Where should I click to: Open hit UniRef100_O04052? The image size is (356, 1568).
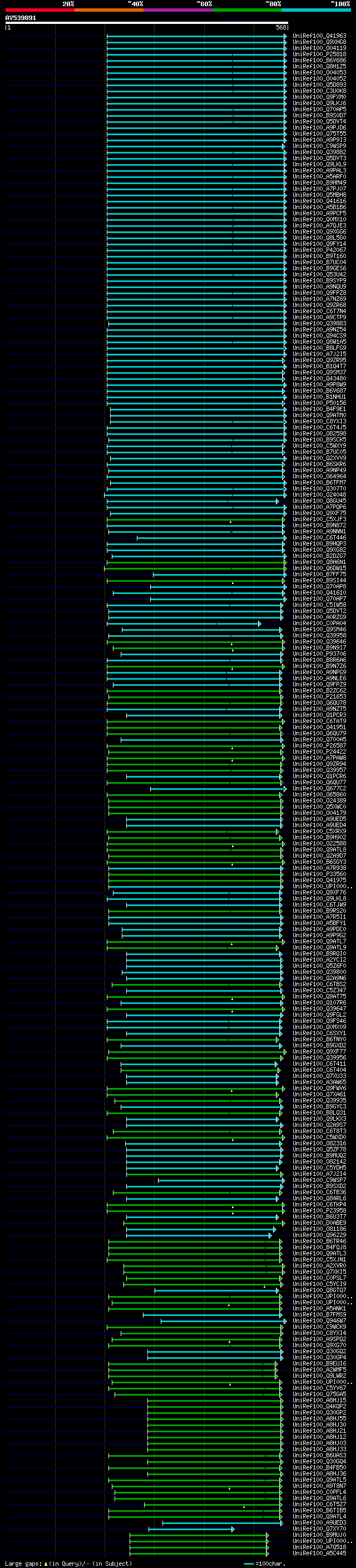point(319,78)
